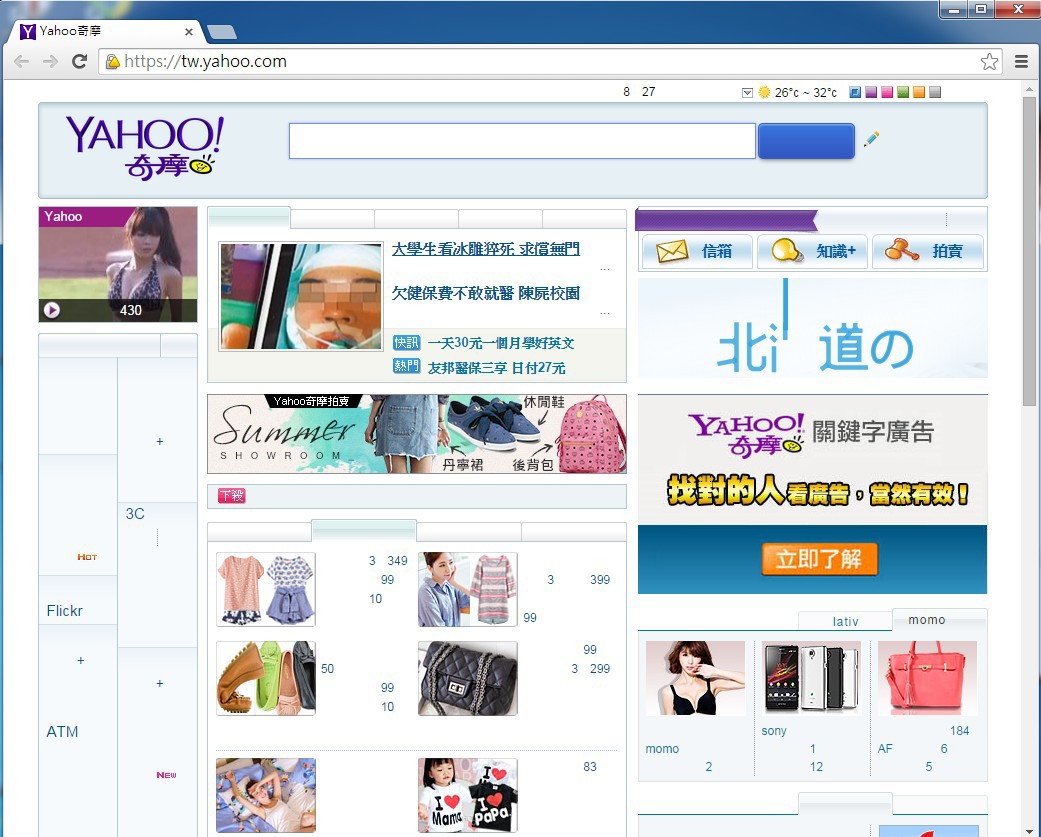Expand the dropdown arrow beside the weather
This screenshot has height=837, width=1041.
747,92
